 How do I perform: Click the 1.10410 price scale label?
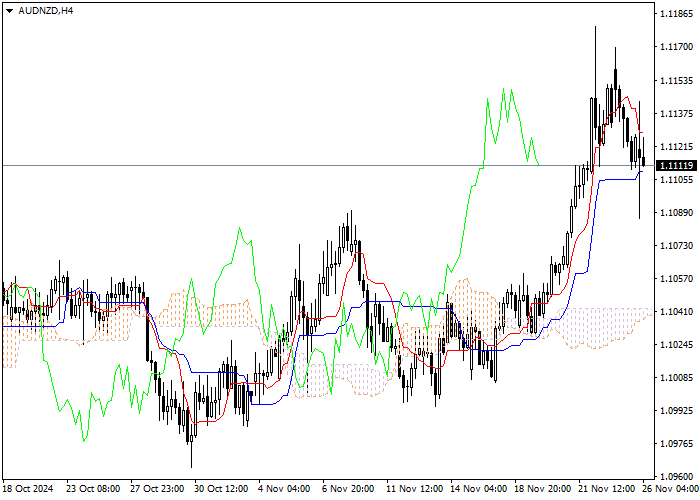click(x=676, y=312)
